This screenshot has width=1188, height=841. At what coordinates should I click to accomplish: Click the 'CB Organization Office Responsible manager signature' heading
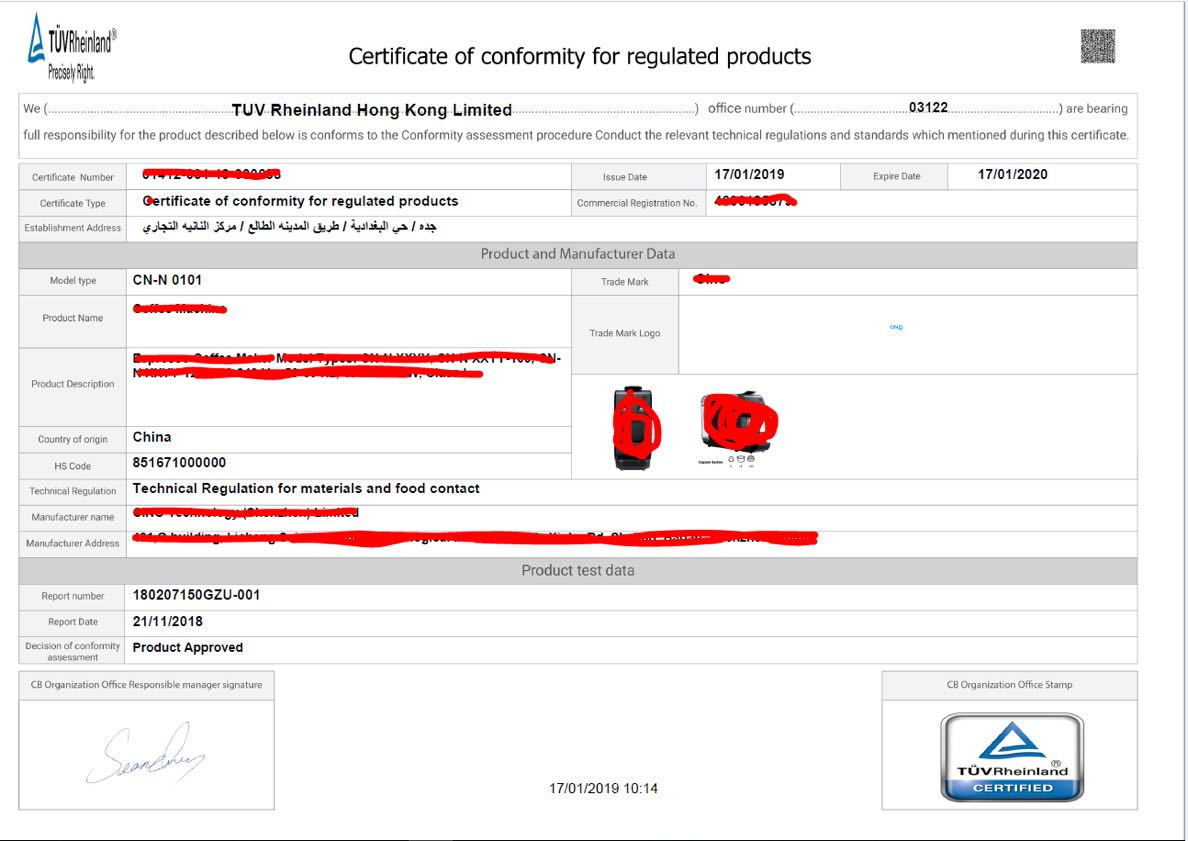146,685
